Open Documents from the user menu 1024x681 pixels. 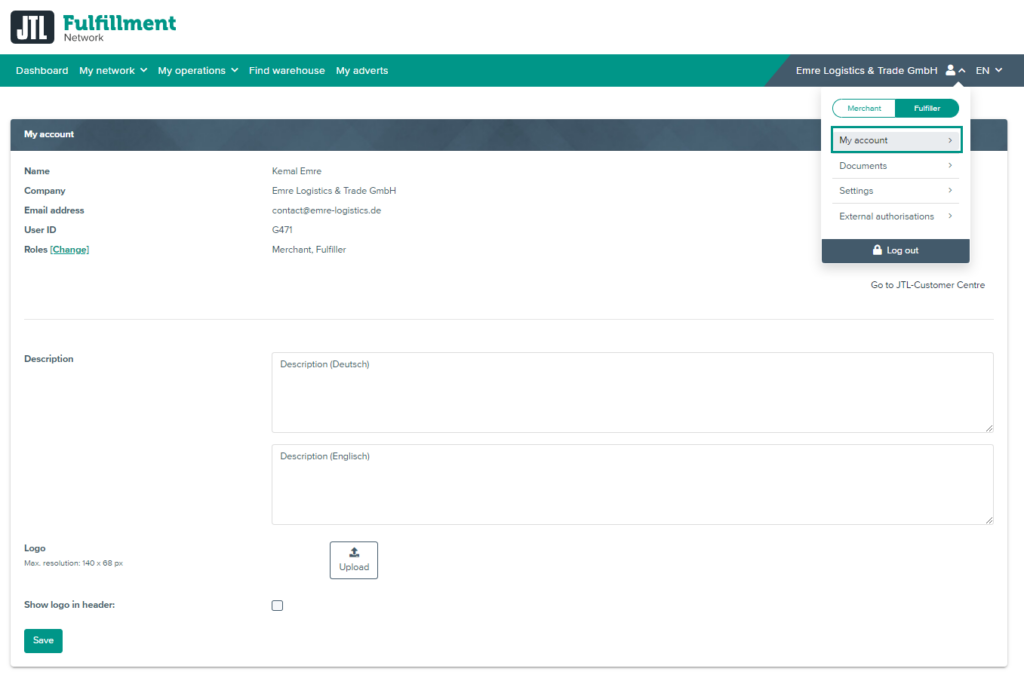pyautogui.click(x=895, y=166)
